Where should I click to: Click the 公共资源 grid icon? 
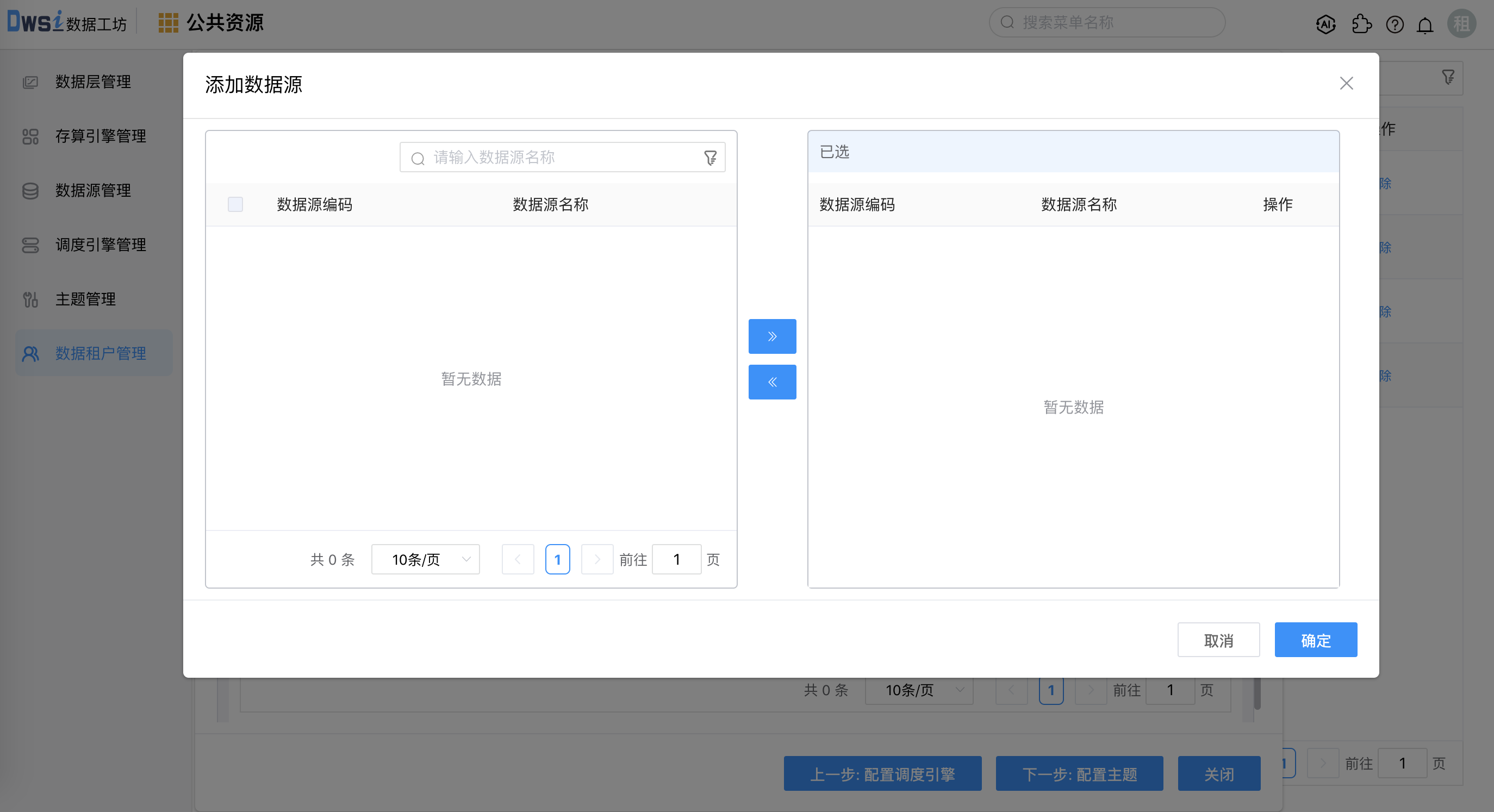(x=167, y=22)
